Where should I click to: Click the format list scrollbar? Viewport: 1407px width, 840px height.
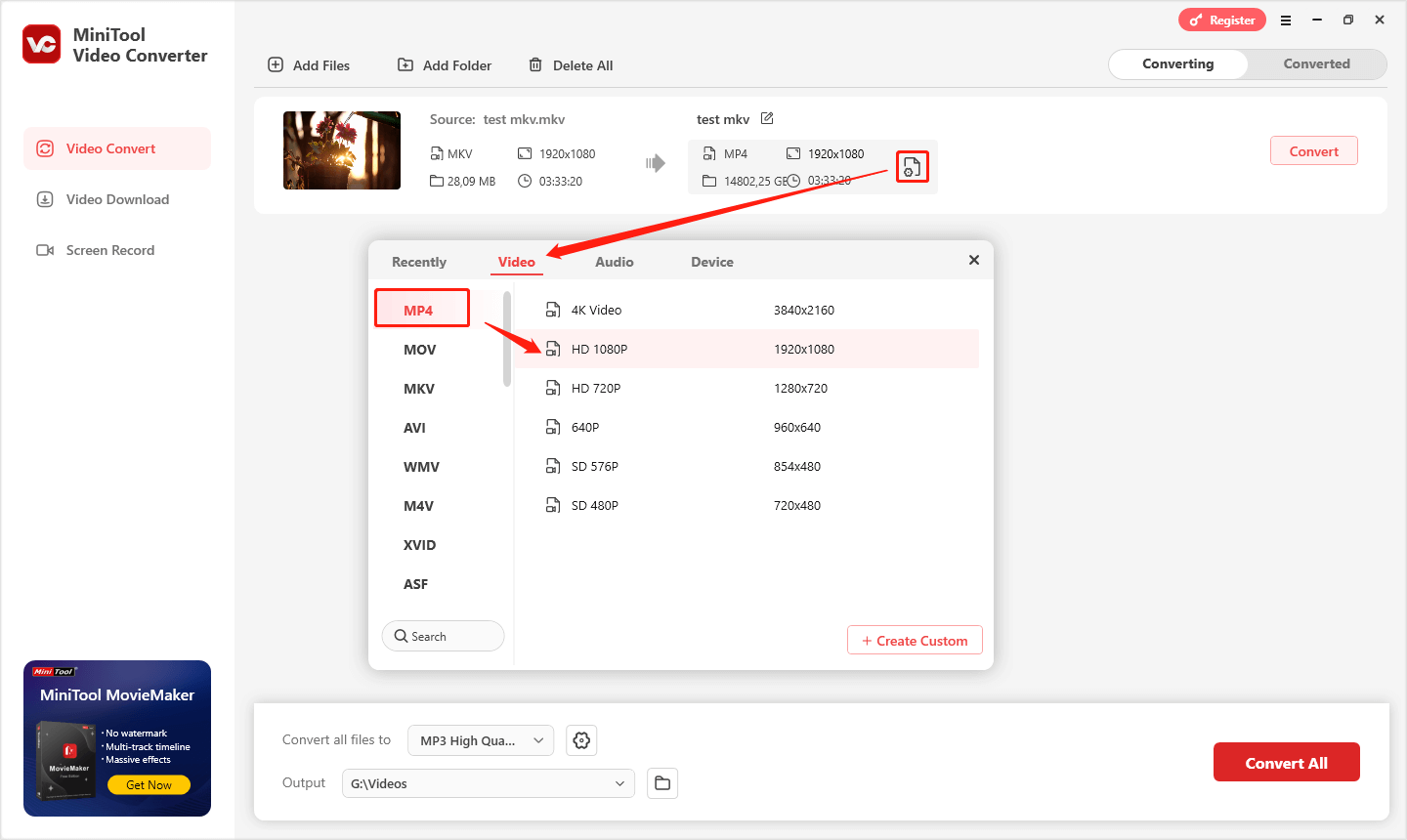507,338
